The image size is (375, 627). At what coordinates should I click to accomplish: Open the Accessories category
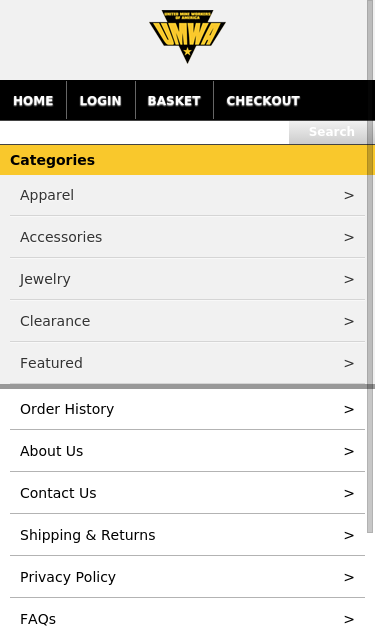(x=187, y=237)
